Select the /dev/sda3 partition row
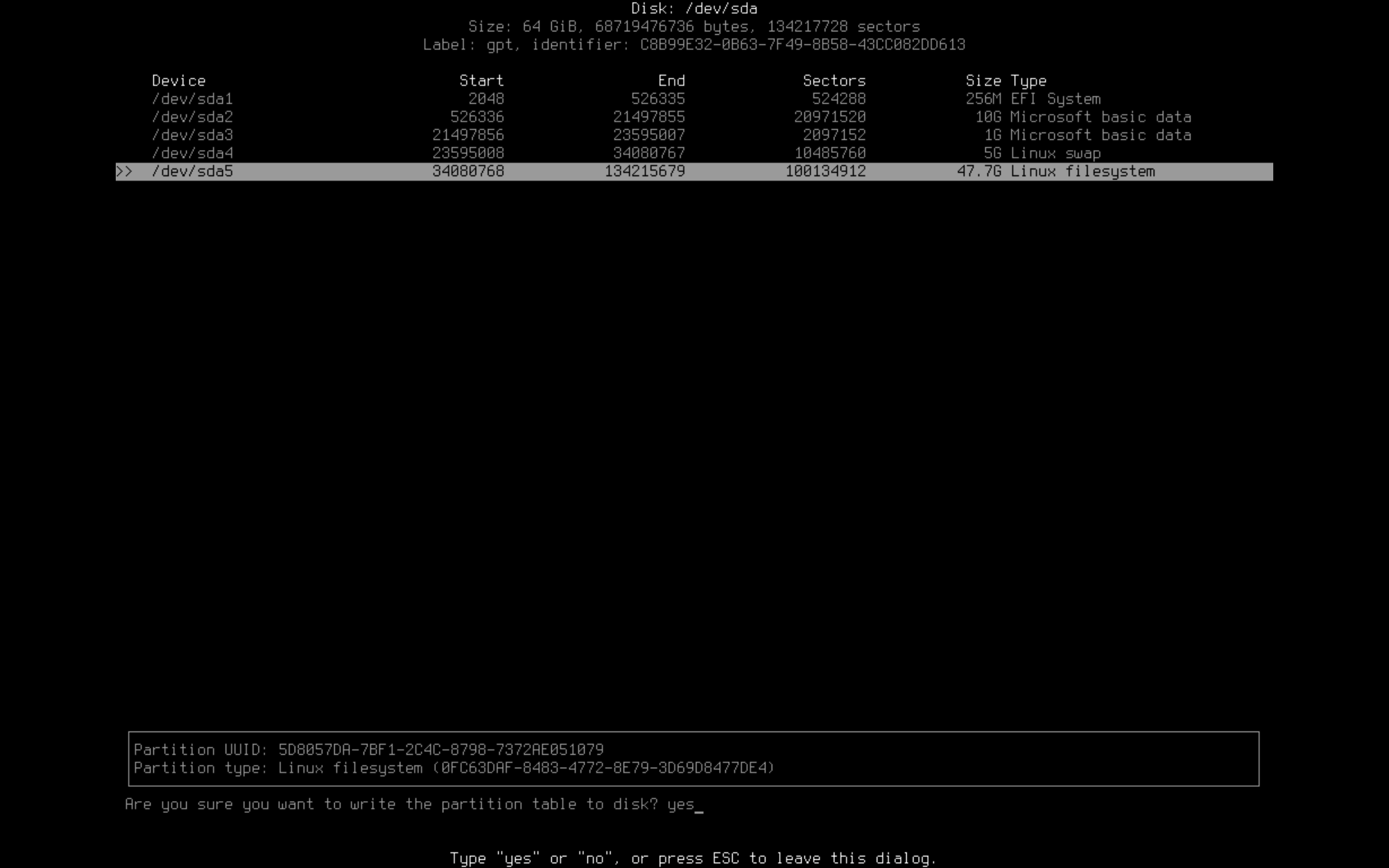The image size is (1389, 868). pos(192,135)
